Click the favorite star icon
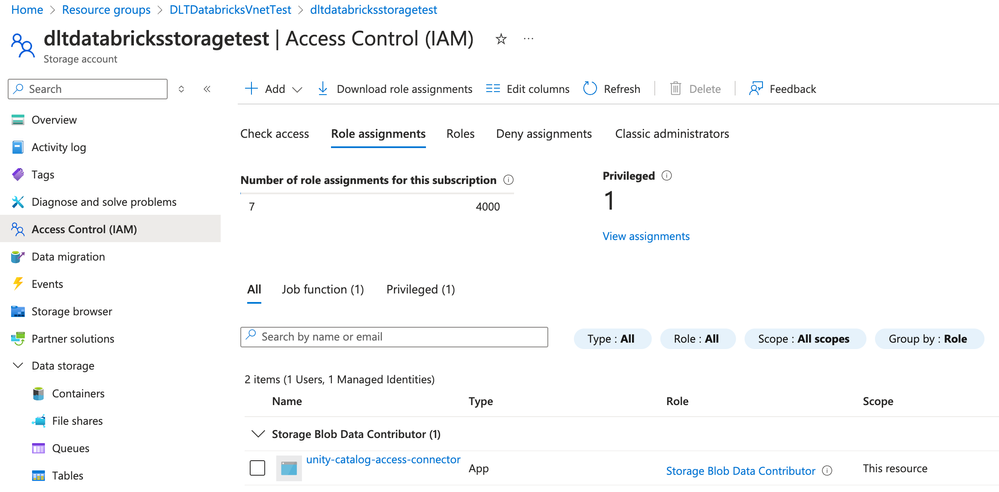The image size is (999, 492). [501, 40]
